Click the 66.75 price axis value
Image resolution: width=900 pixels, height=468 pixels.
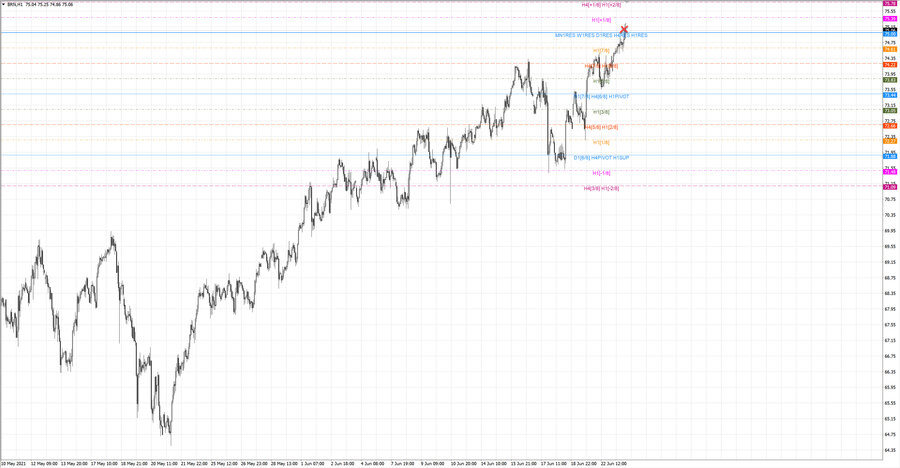coord(890,356)
